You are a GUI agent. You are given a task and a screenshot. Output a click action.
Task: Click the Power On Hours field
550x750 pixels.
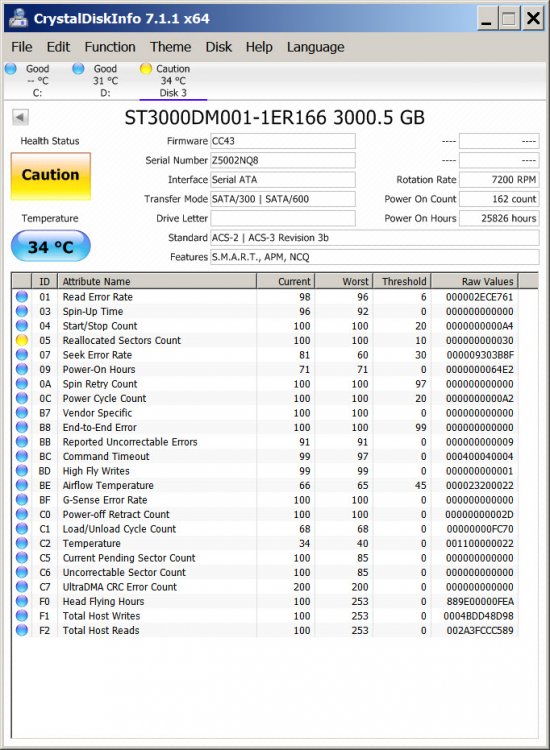[499, 218]
